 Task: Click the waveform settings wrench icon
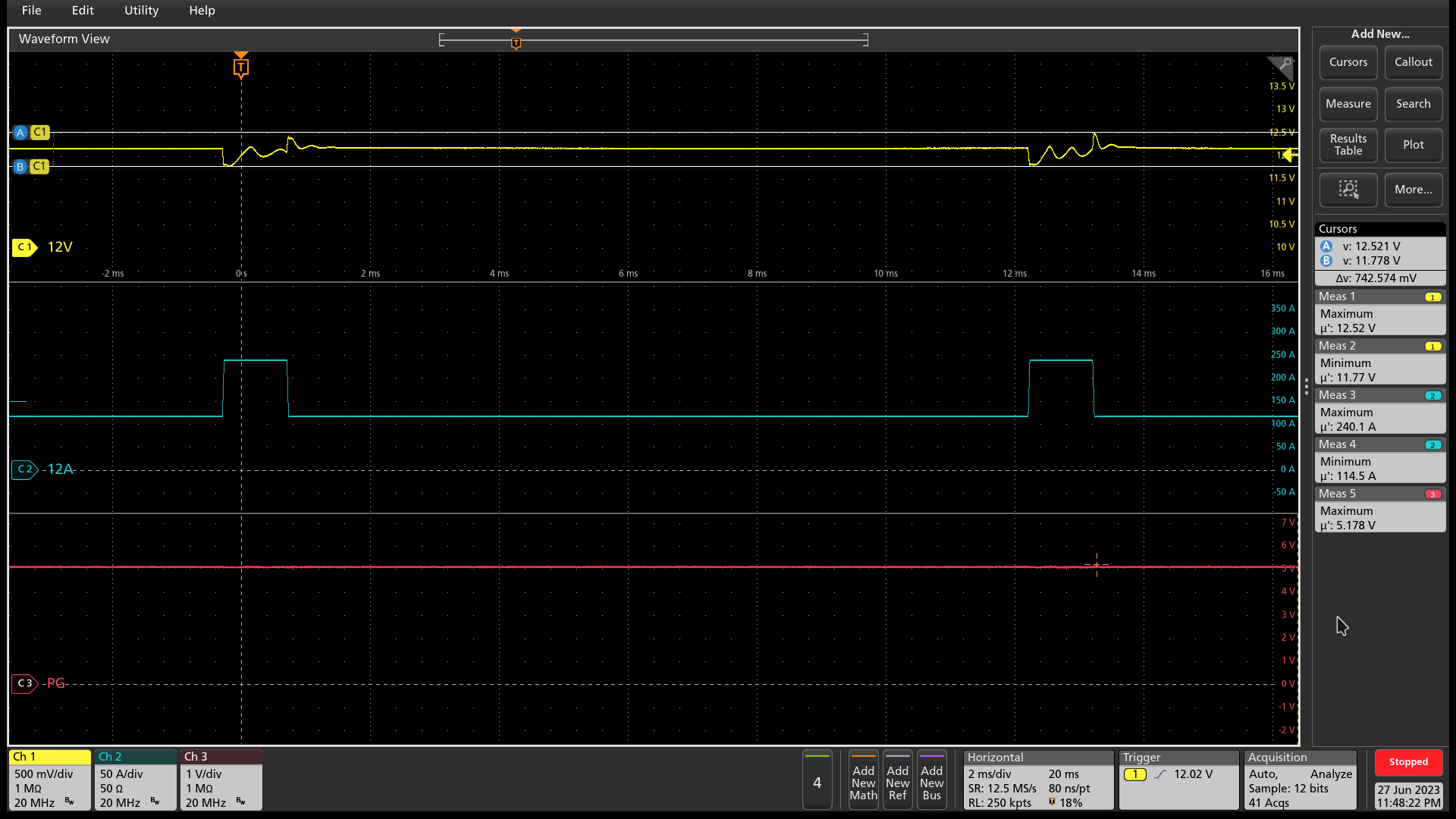[1283, 66]
